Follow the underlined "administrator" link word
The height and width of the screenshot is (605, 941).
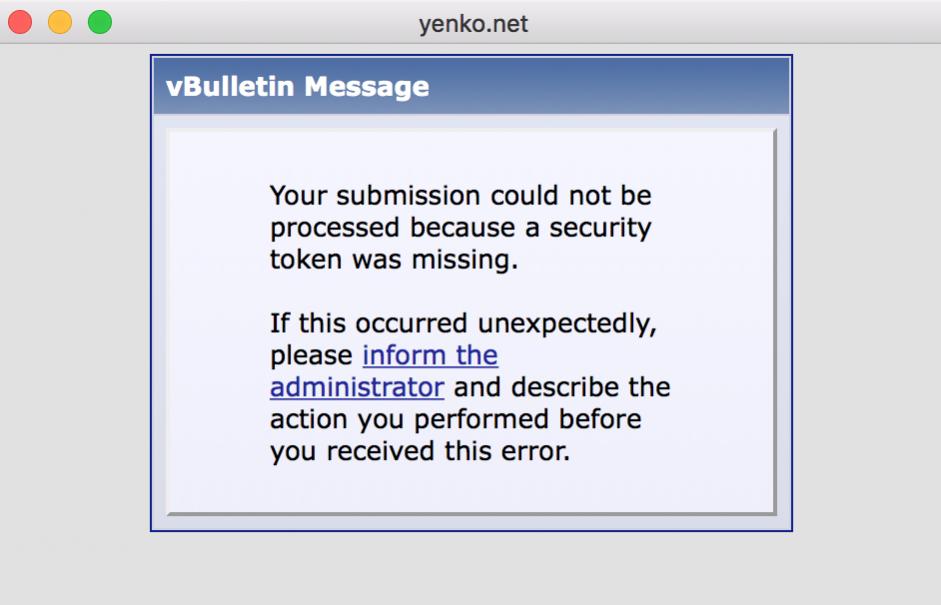[357, 387]
